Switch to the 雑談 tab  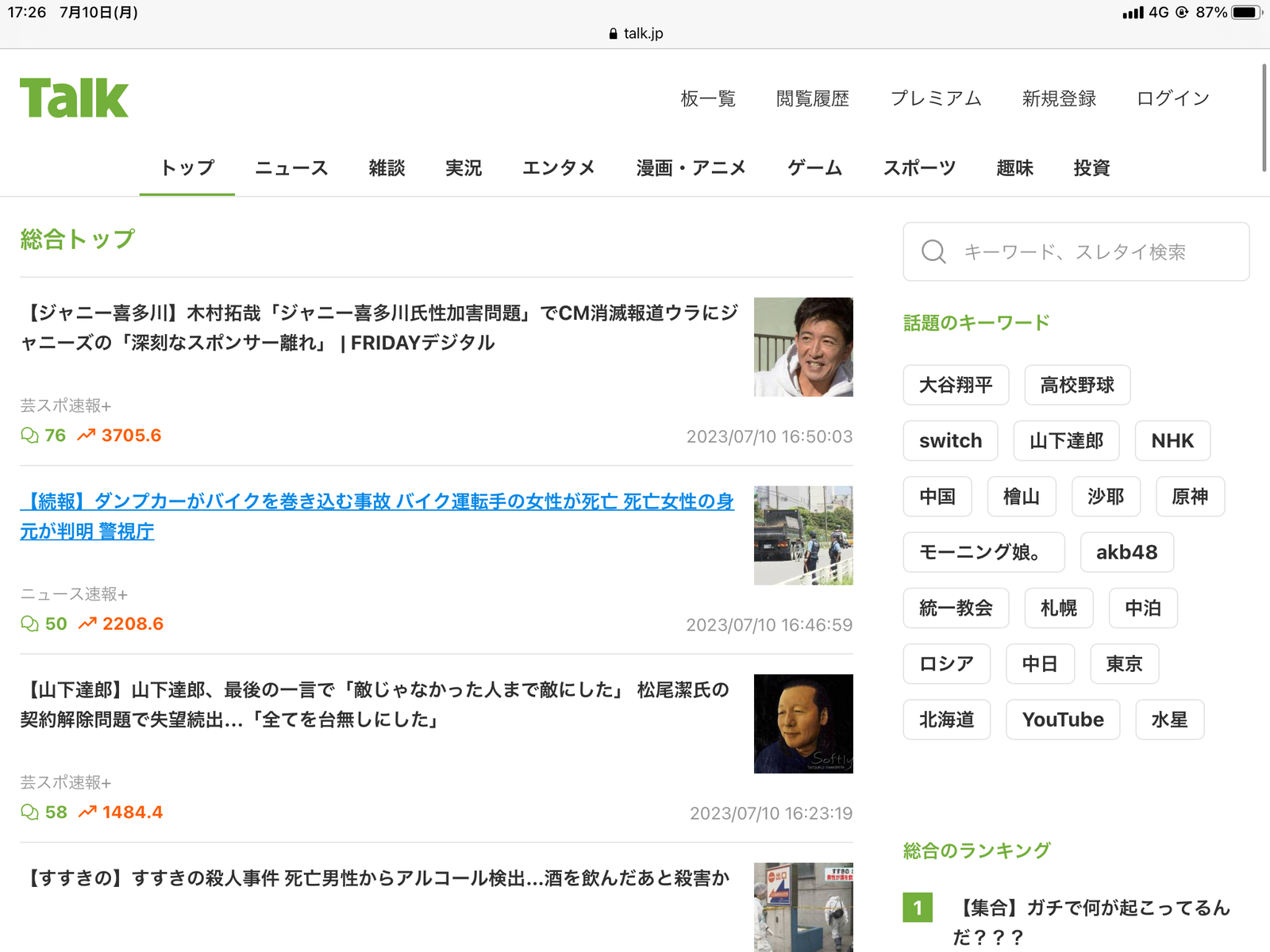tap(387, 168)
